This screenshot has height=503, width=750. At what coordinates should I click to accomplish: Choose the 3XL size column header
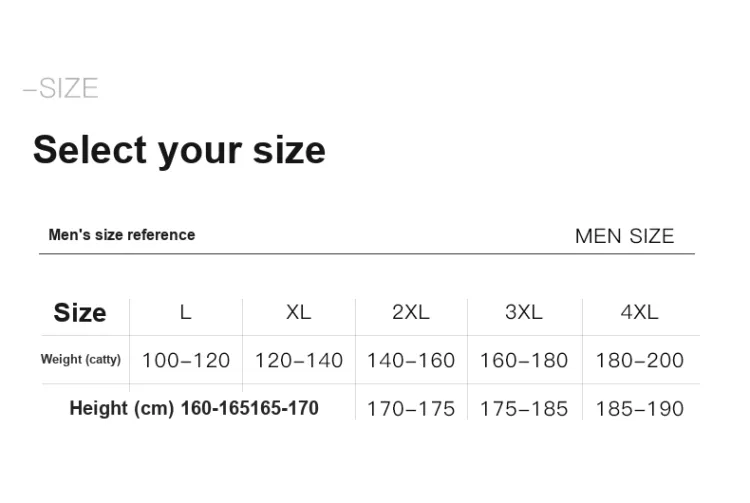(x=523, y=312)
